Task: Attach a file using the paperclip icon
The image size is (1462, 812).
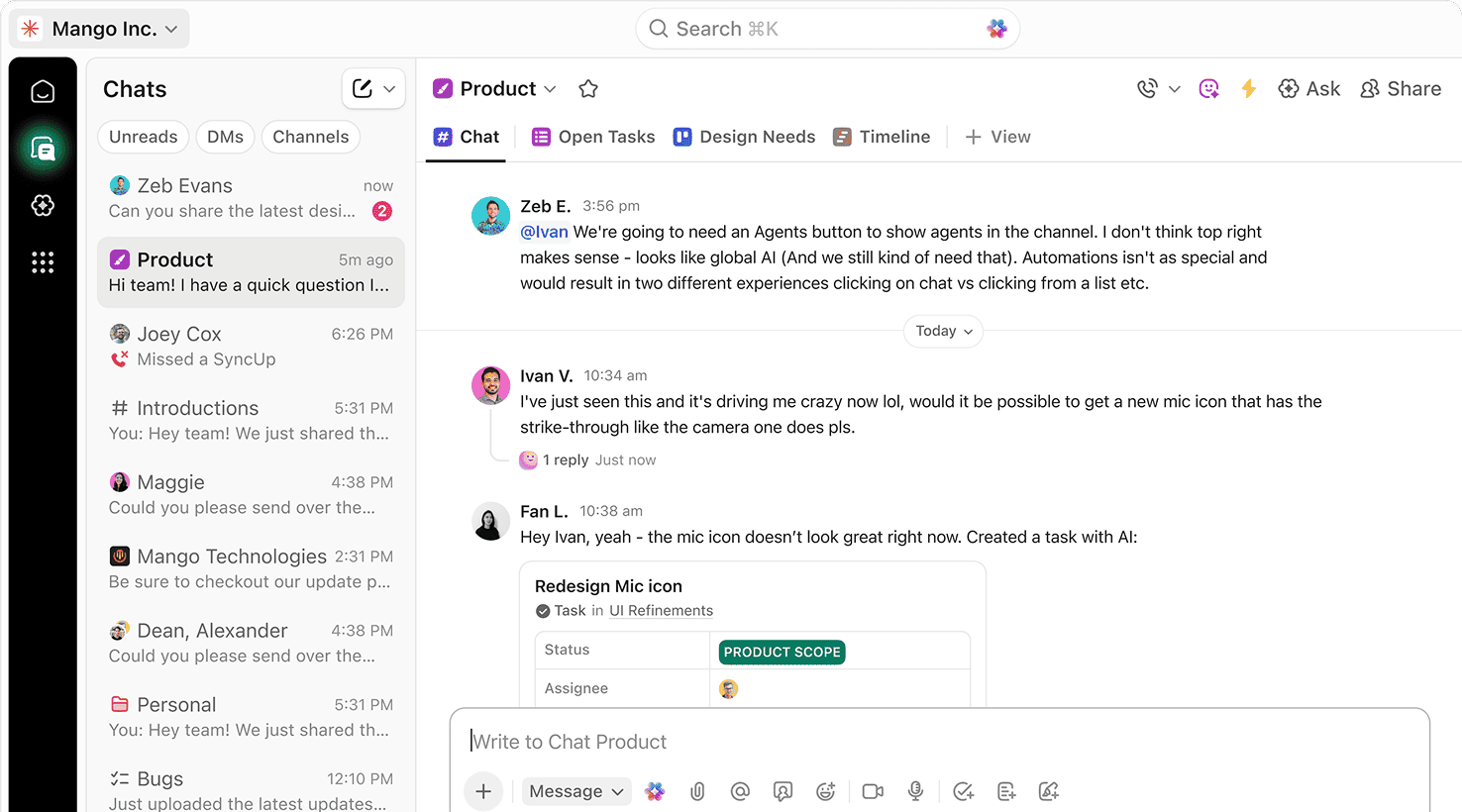Action: click(x=697, y=791)
